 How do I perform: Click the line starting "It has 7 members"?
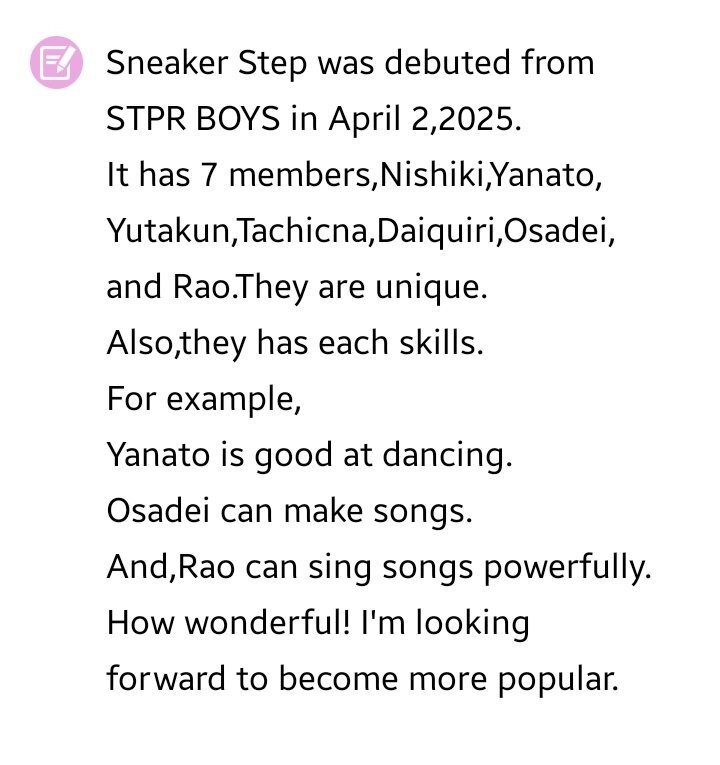coord(354,175)
